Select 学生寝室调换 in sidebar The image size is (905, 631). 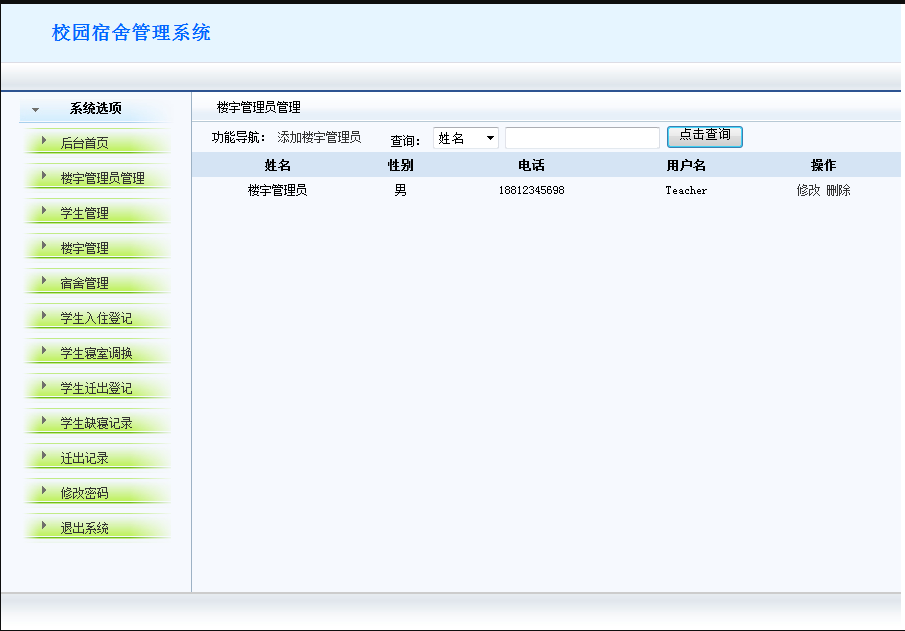(x=96, y=353)
